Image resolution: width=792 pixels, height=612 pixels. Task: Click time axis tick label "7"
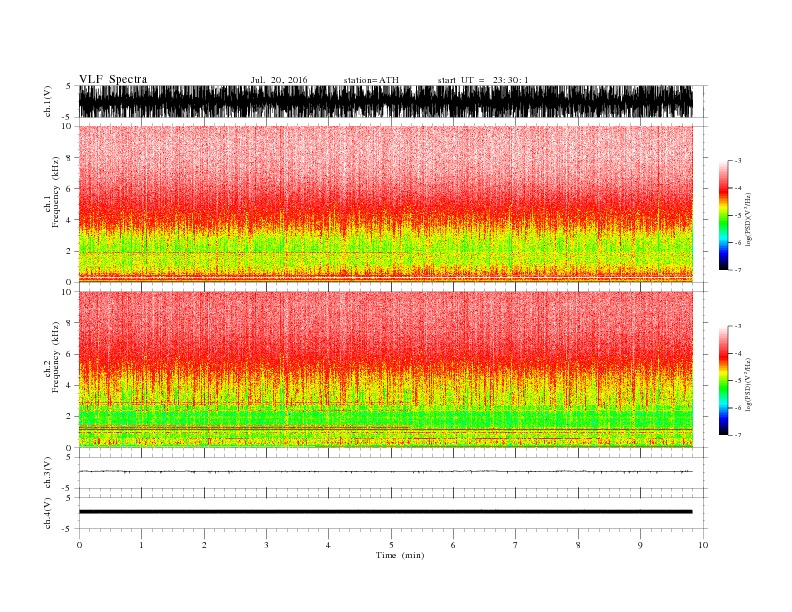click(x=516, y=545)
